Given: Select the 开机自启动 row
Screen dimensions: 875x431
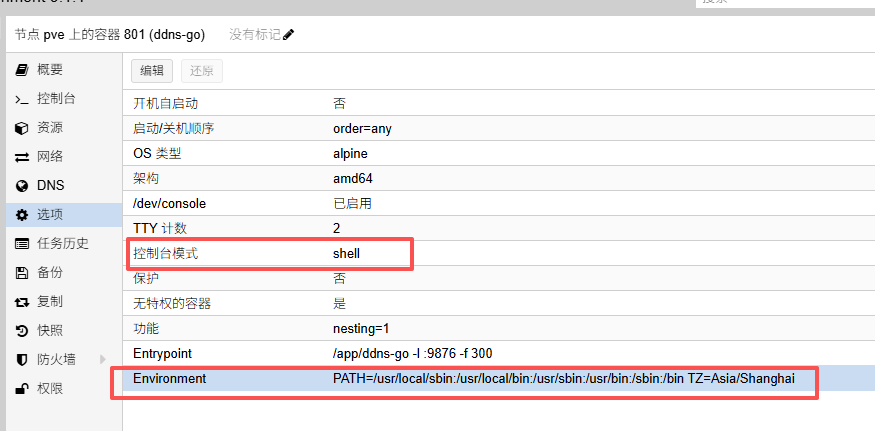Looking at the screenshot, I should click(x=499, y=103).
